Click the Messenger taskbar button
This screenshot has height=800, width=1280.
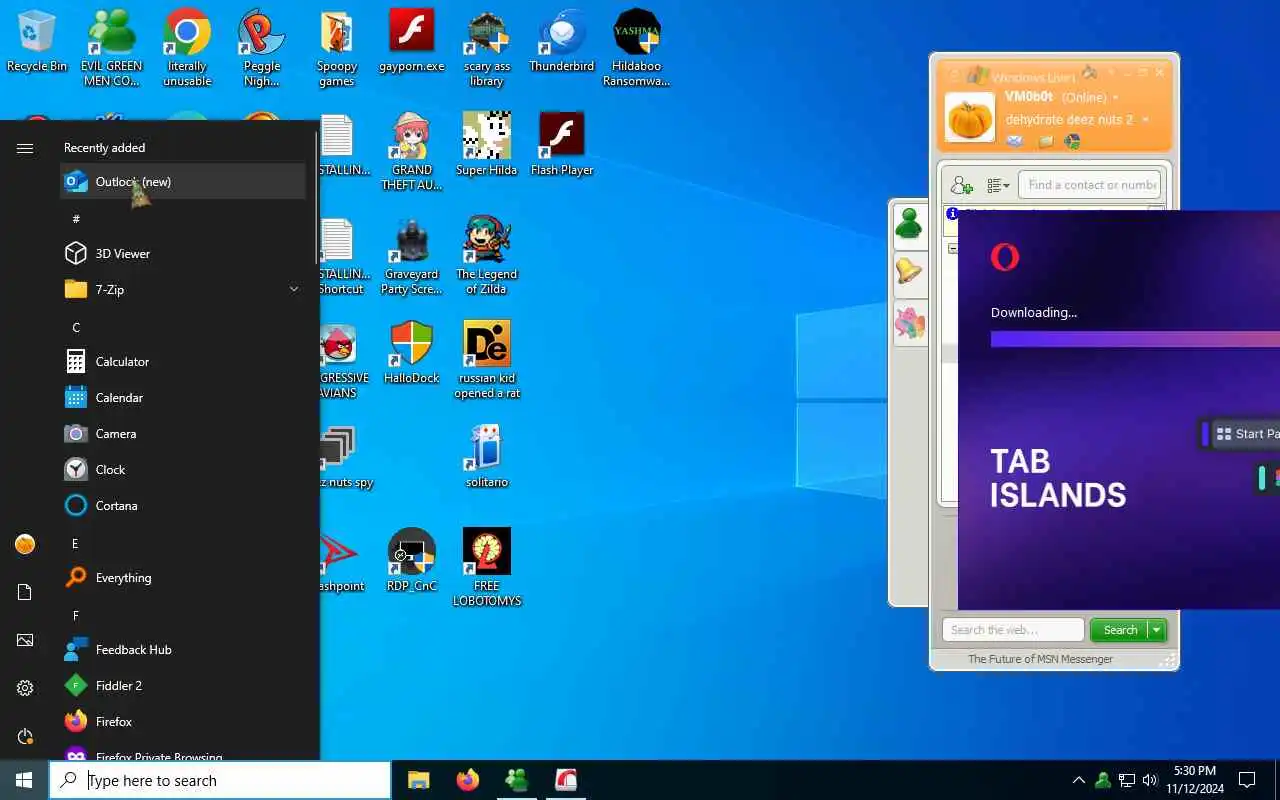pos(516,780)
